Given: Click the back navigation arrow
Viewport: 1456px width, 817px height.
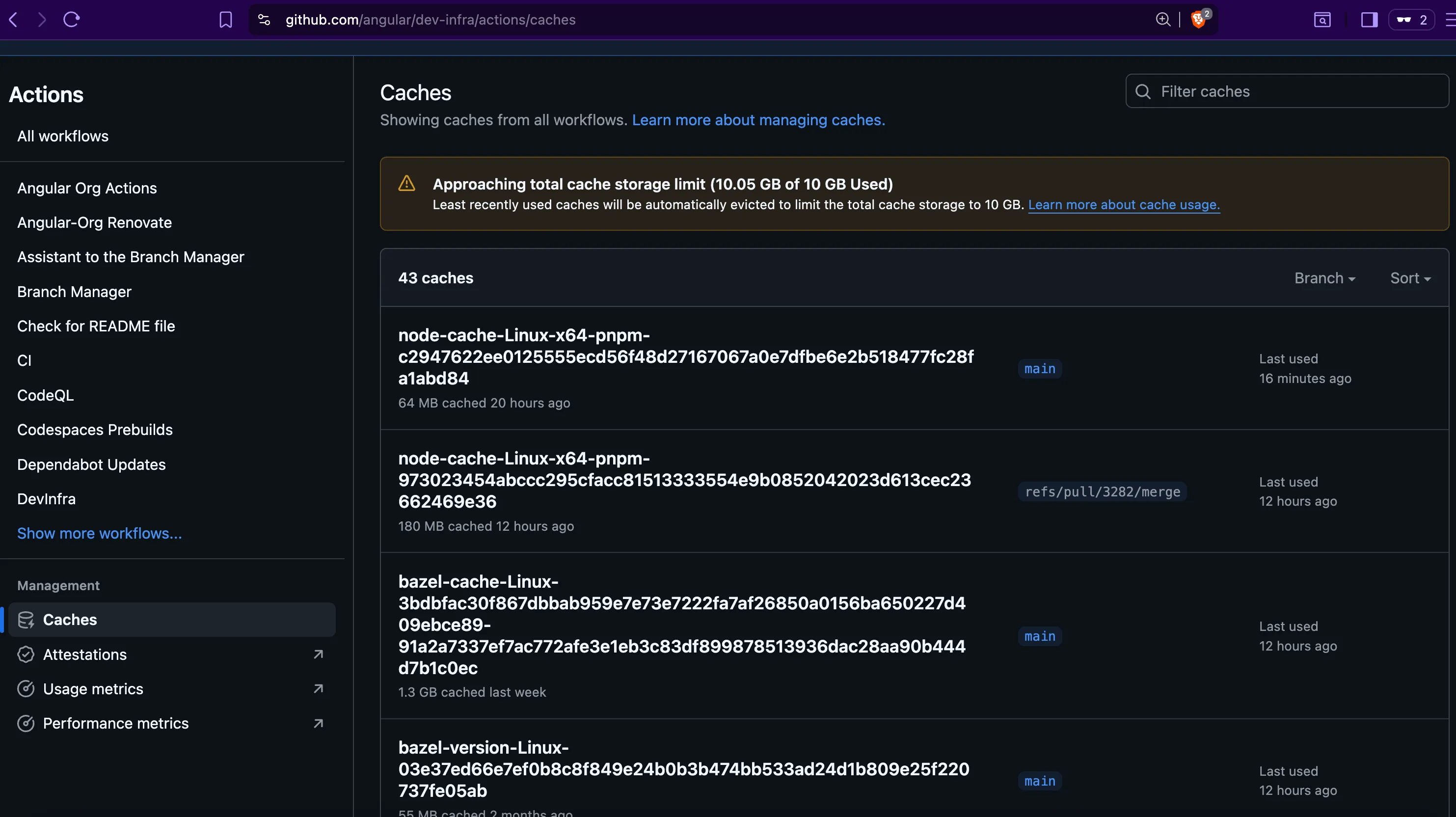Looking at the screenshot, I should tap(14, 19).
